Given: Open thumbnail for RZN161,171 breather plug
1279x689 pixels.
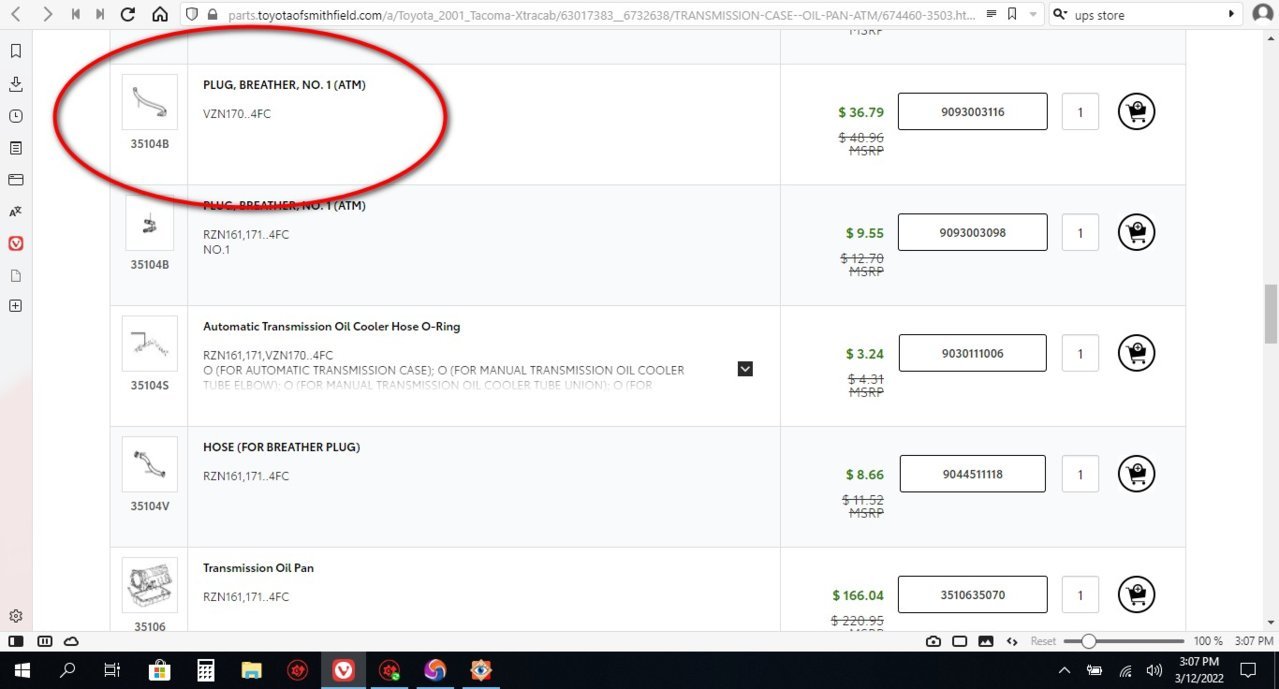Looking at the screenshot, I should click(149, 223).
